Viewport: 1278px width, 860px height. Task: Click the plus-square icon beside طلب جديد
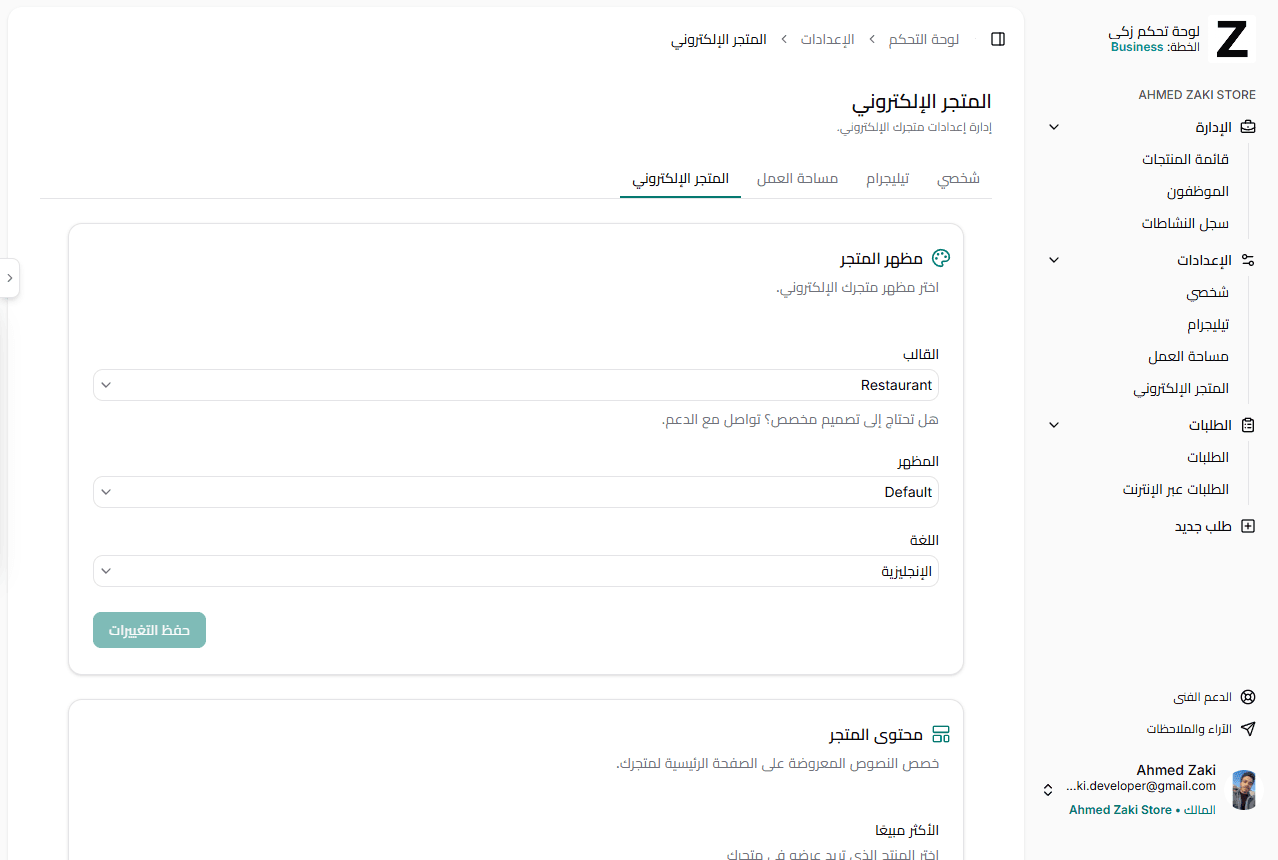tap(1248, 526)
